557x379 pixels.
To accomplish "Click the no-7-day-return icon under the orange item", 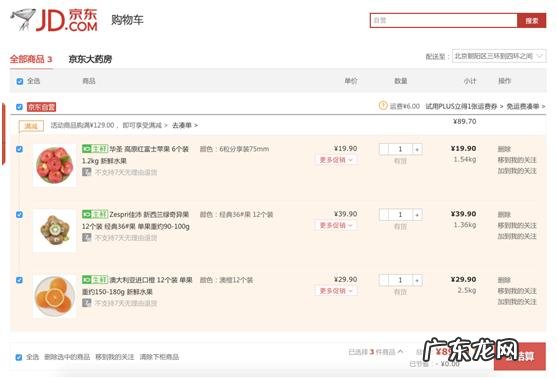I will [x=87, y=303].
